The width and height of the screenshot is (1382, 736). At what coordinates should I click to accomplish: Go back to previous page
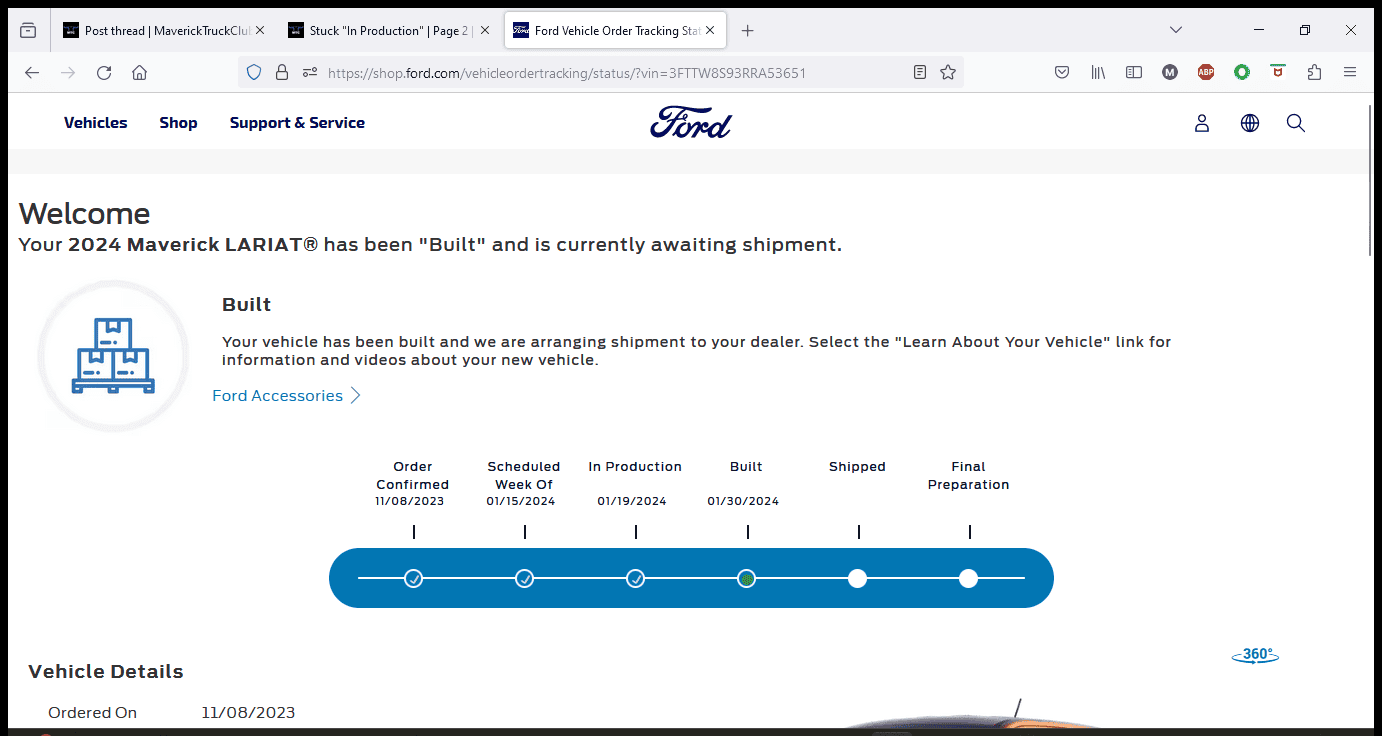coord(32,73)
